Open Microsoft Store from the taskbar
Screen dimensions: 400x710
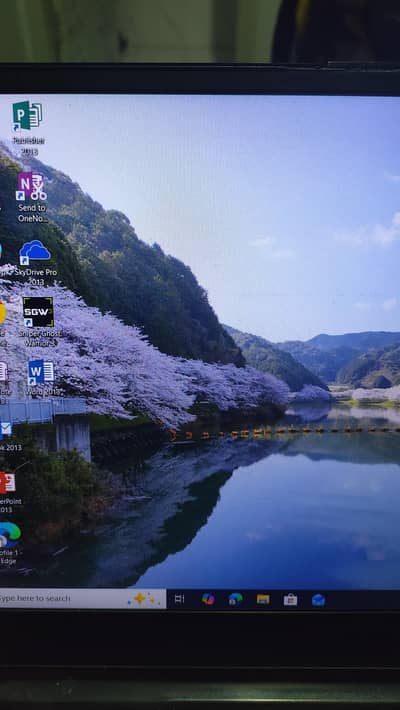pyautogui.click(x=290, y=600)
